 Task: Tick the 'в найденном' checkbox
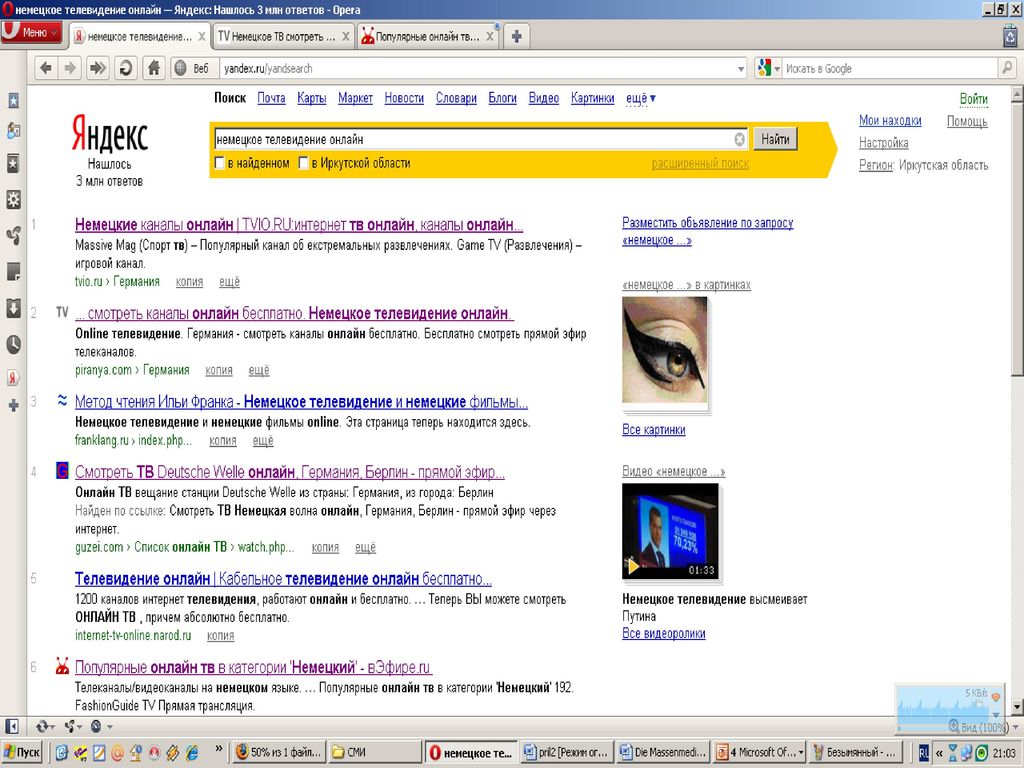[220, 163]
